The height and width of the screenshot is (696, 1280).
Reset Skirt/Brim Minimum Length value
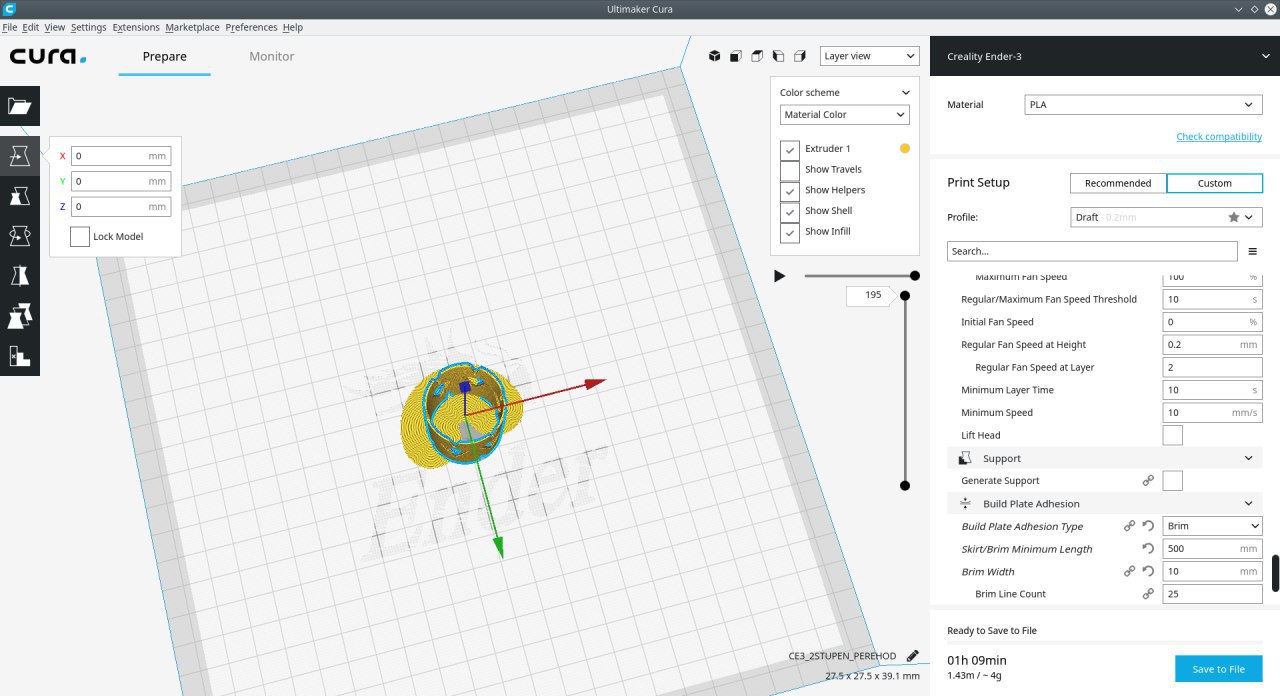coord(1148,549)
